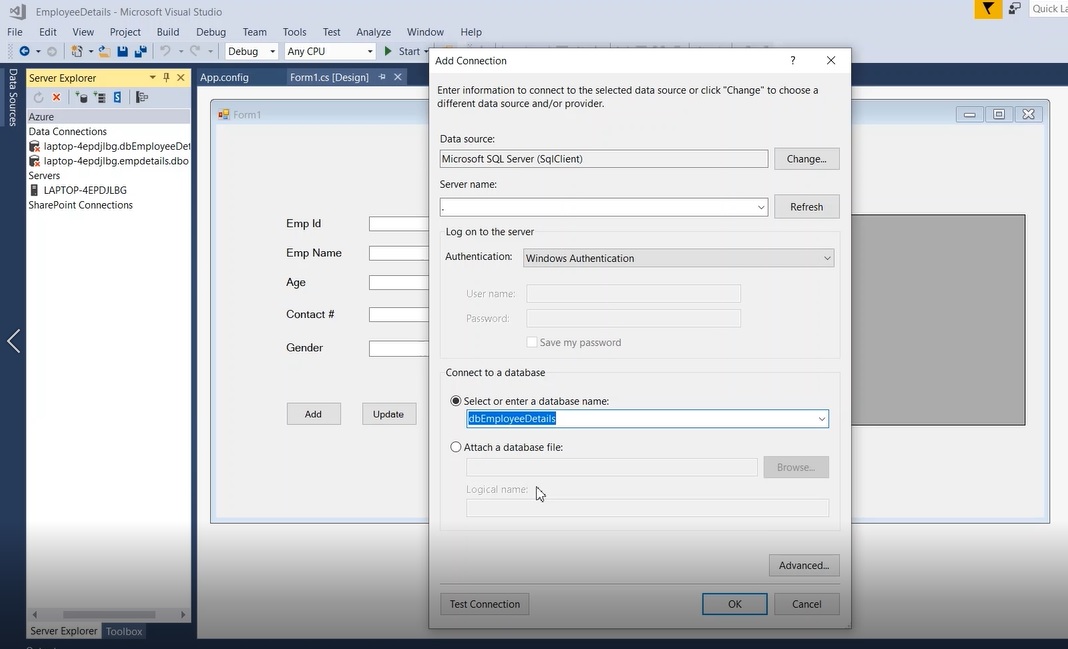Click the left-pointing chevron on screen edge

click(14, 341)
